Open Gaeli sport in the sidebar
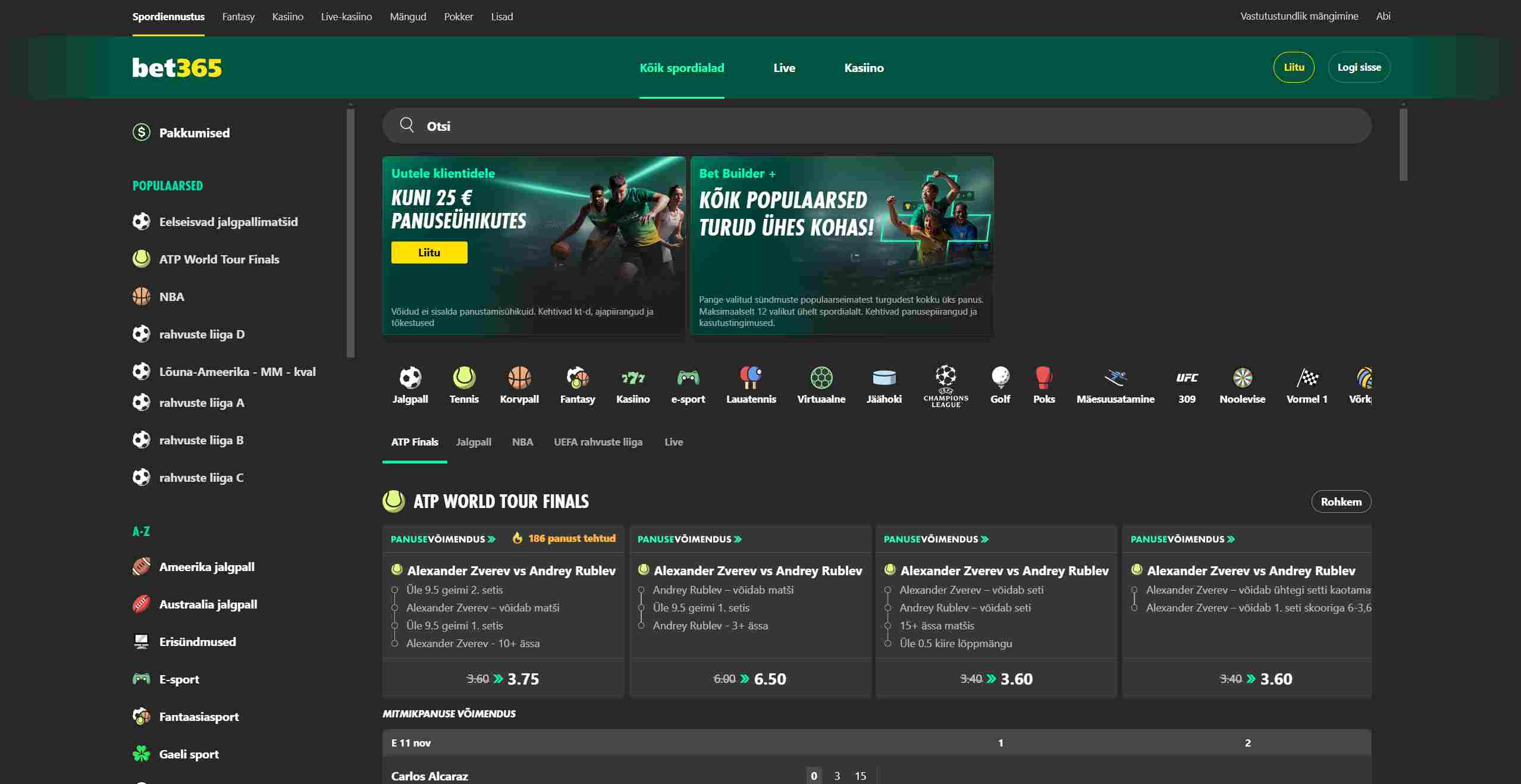The height and width of the screenshot is (784, 1521). 189,754
